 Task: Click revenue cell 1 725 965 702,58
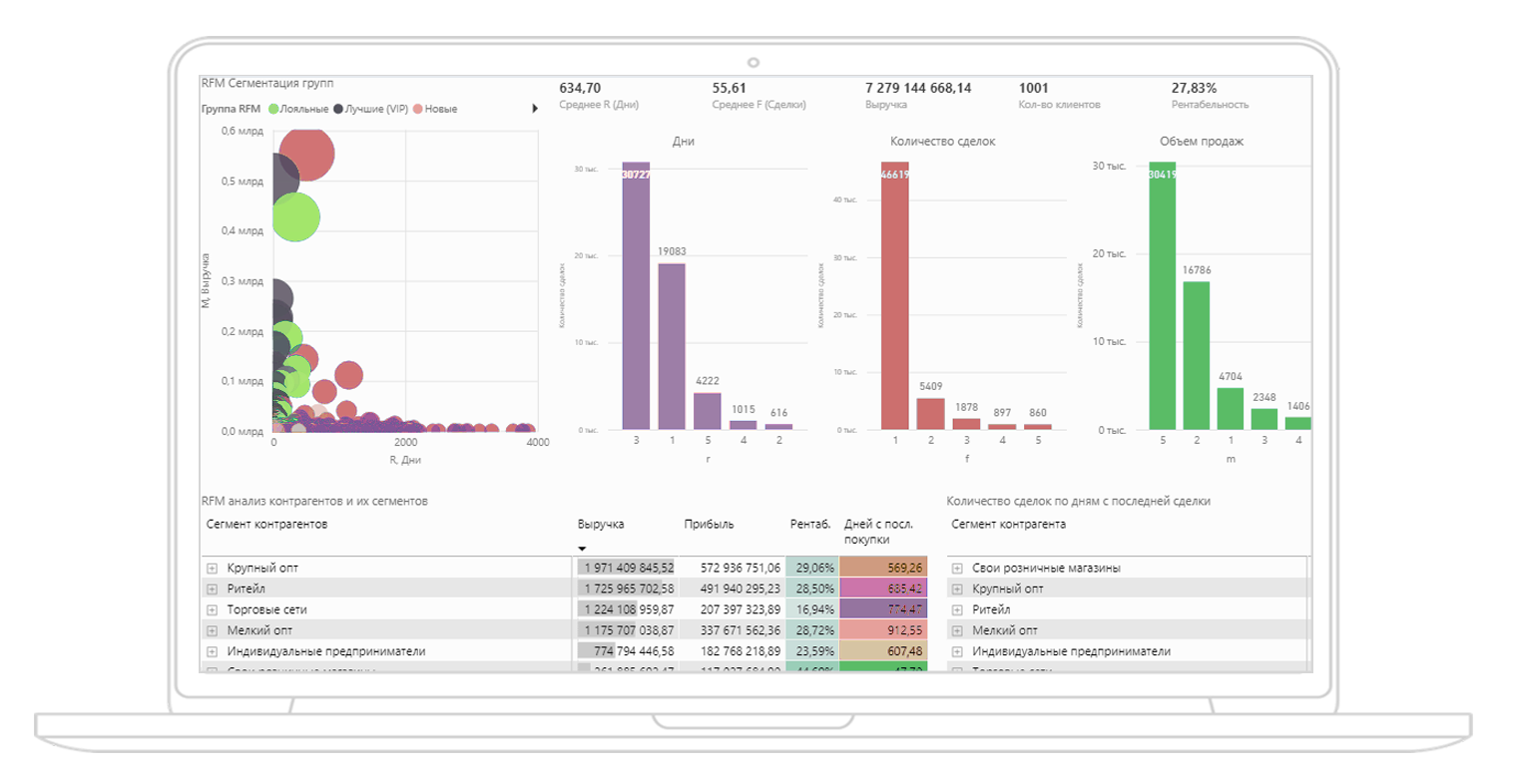(625, 588)
